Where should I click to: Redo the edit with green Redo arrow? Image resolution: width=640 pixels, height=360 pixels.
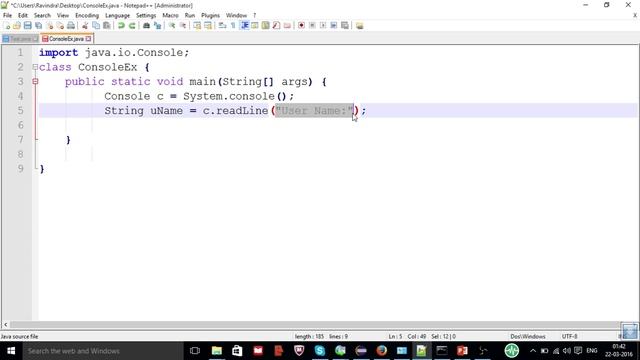pyautogui.click(x=132, y=26)
